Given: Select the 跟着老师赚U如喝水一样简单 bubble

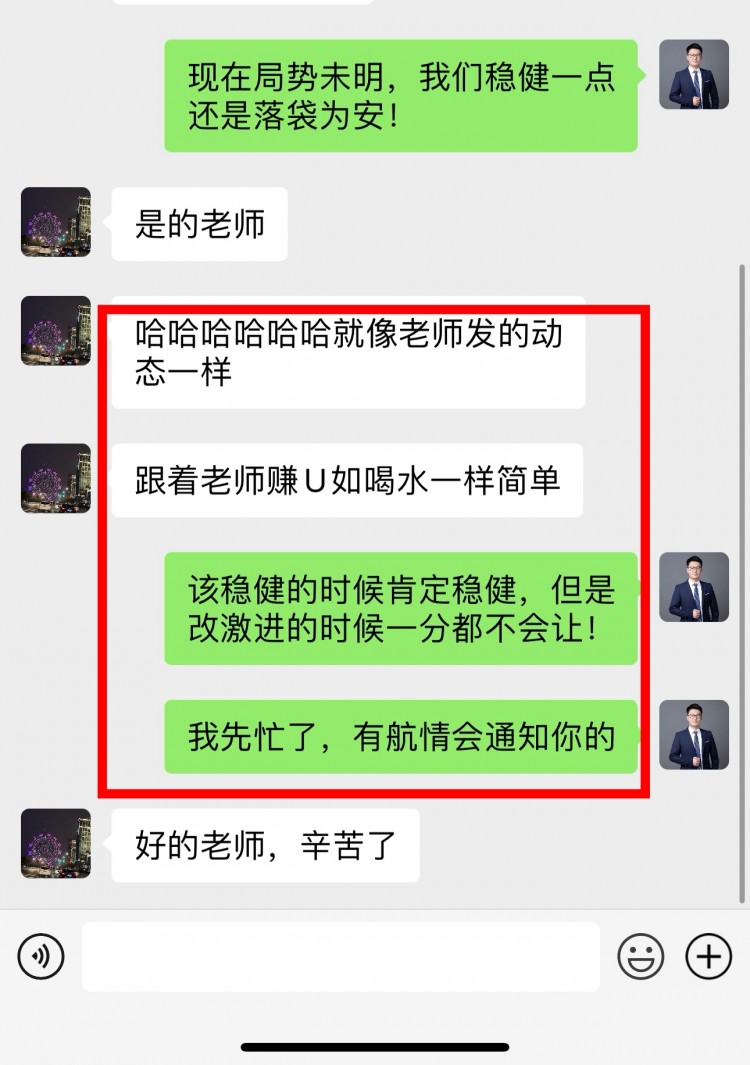Looking at the screenshot, I should coord(347,480).
